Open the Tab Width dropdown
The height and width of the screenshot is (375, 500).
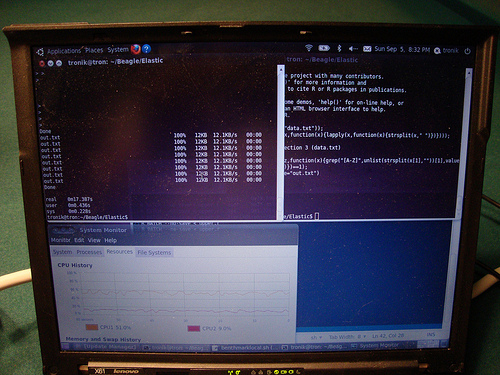pyautogui.click(x=347, y=337)
